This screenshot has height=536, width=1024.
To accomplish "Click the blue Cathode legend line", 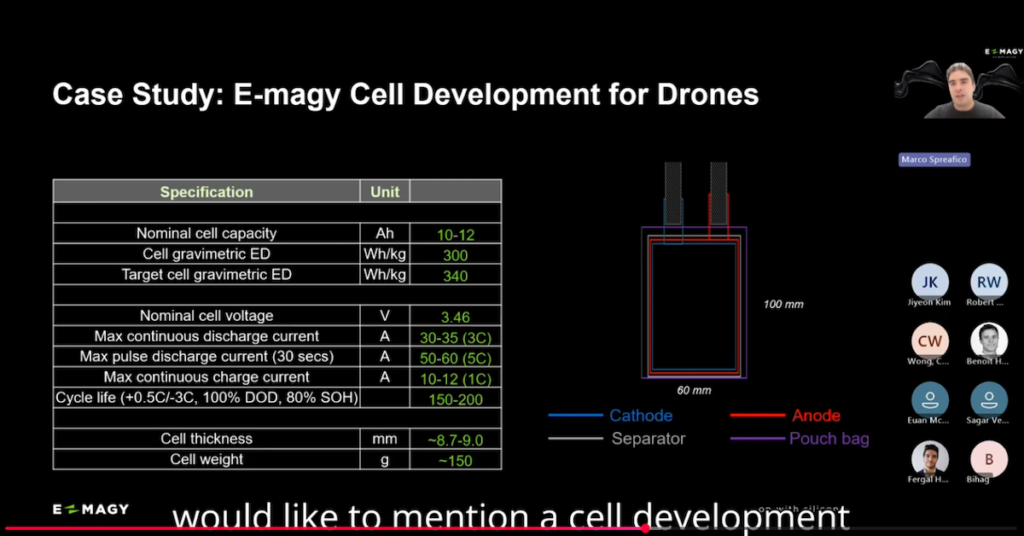I will pos(575,415).
